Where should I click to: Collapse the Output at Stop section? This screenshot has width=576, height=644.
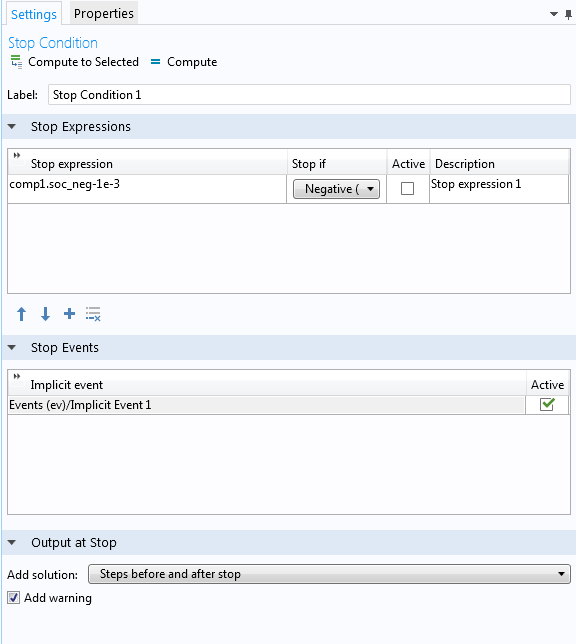[x=12, y=543]
